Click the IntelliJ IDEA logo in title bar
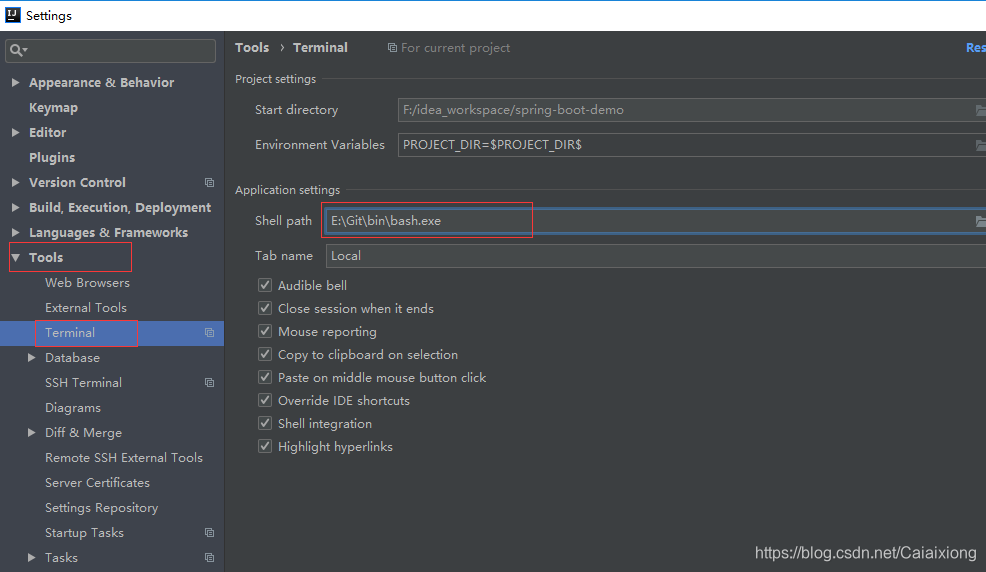Screen dimensions: 986x572 point(13,15)
